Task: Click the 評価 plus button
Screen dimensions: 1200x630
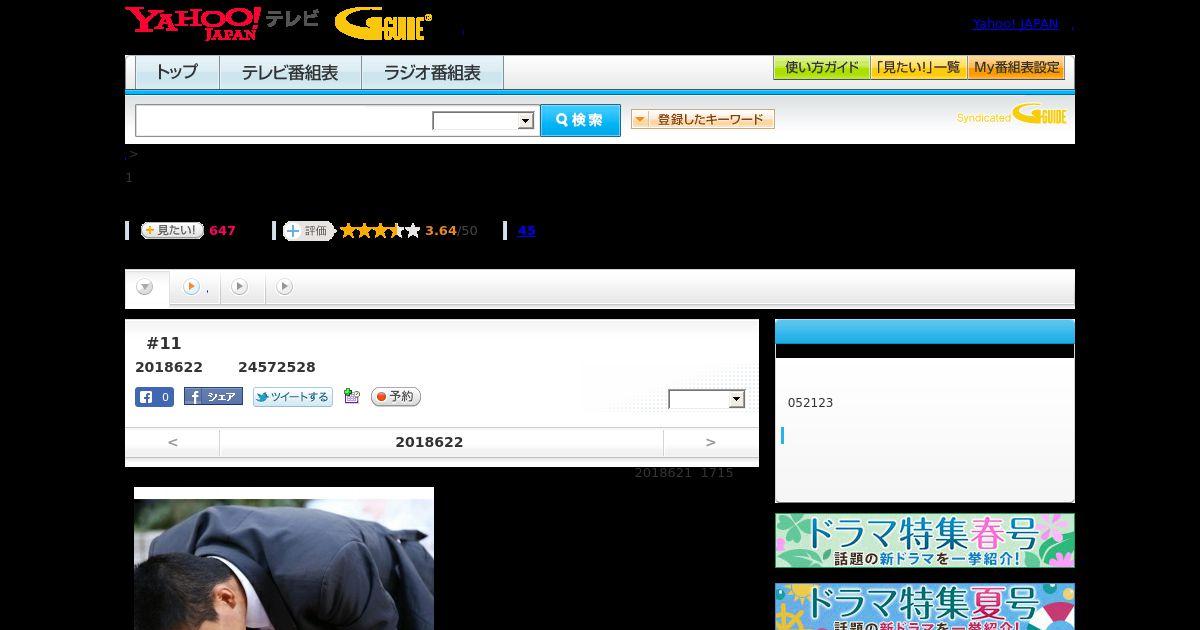Action: (308, 231)
